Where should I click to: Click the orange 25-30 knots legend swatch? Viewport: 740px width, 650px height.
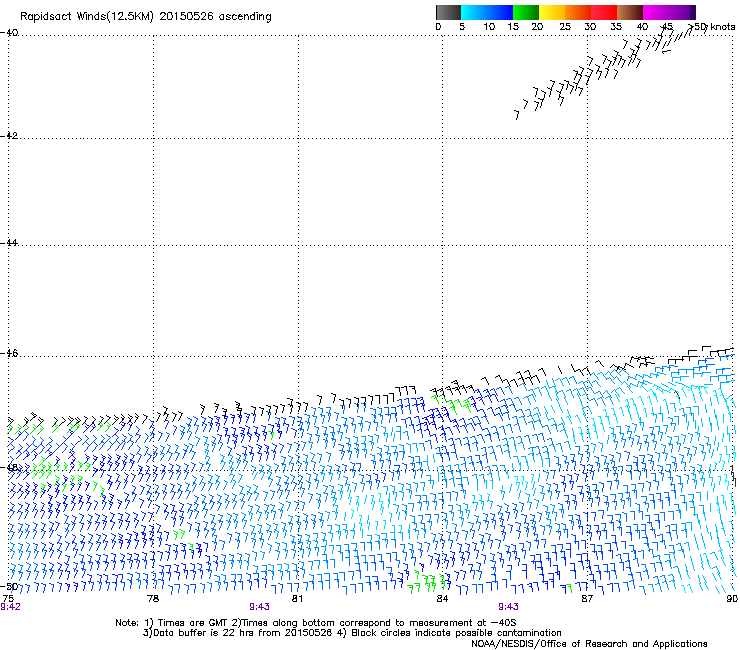pos(578,12)
